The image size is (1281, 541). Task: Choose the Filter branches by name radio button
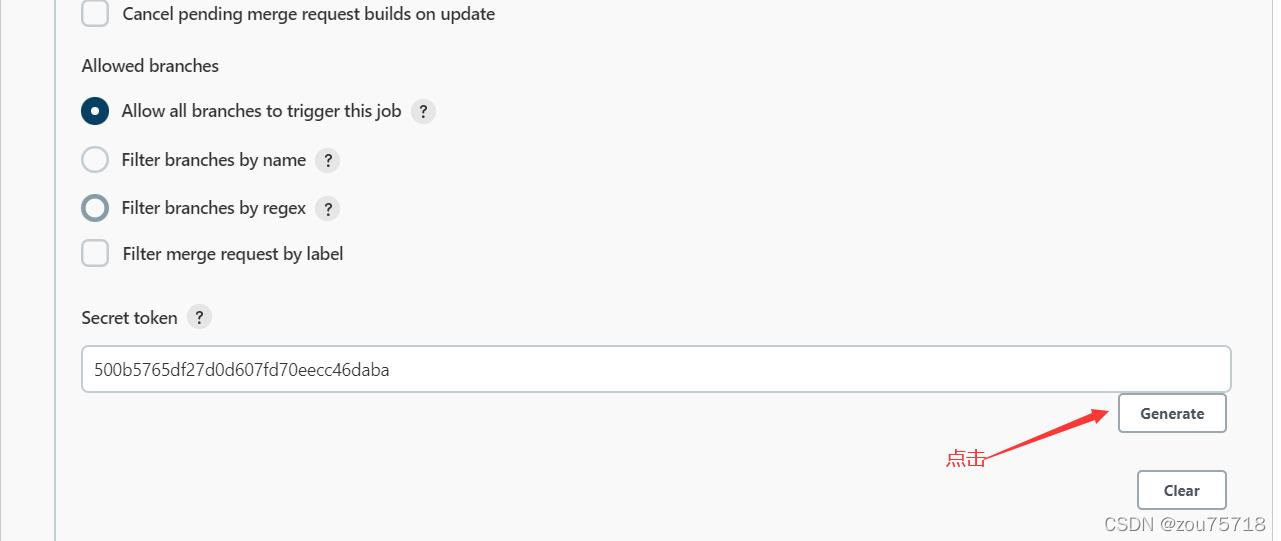coord(95,160)
